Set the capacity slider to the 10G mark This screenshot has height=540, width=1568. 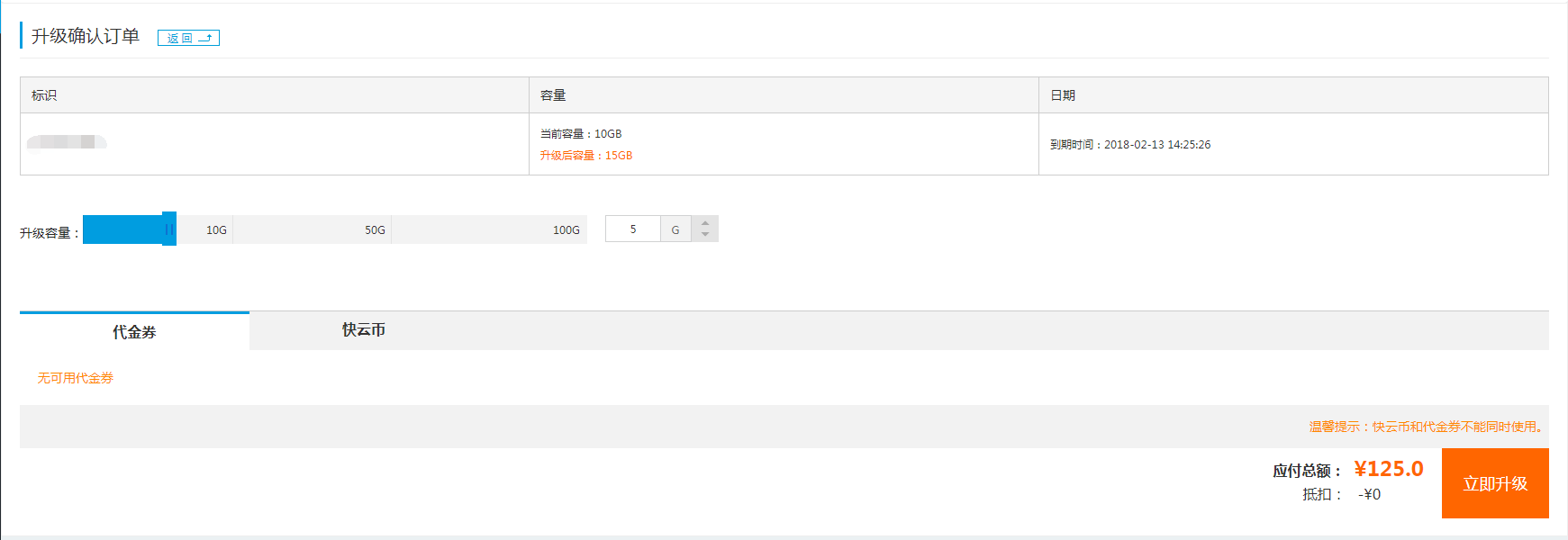click(217, 230)
